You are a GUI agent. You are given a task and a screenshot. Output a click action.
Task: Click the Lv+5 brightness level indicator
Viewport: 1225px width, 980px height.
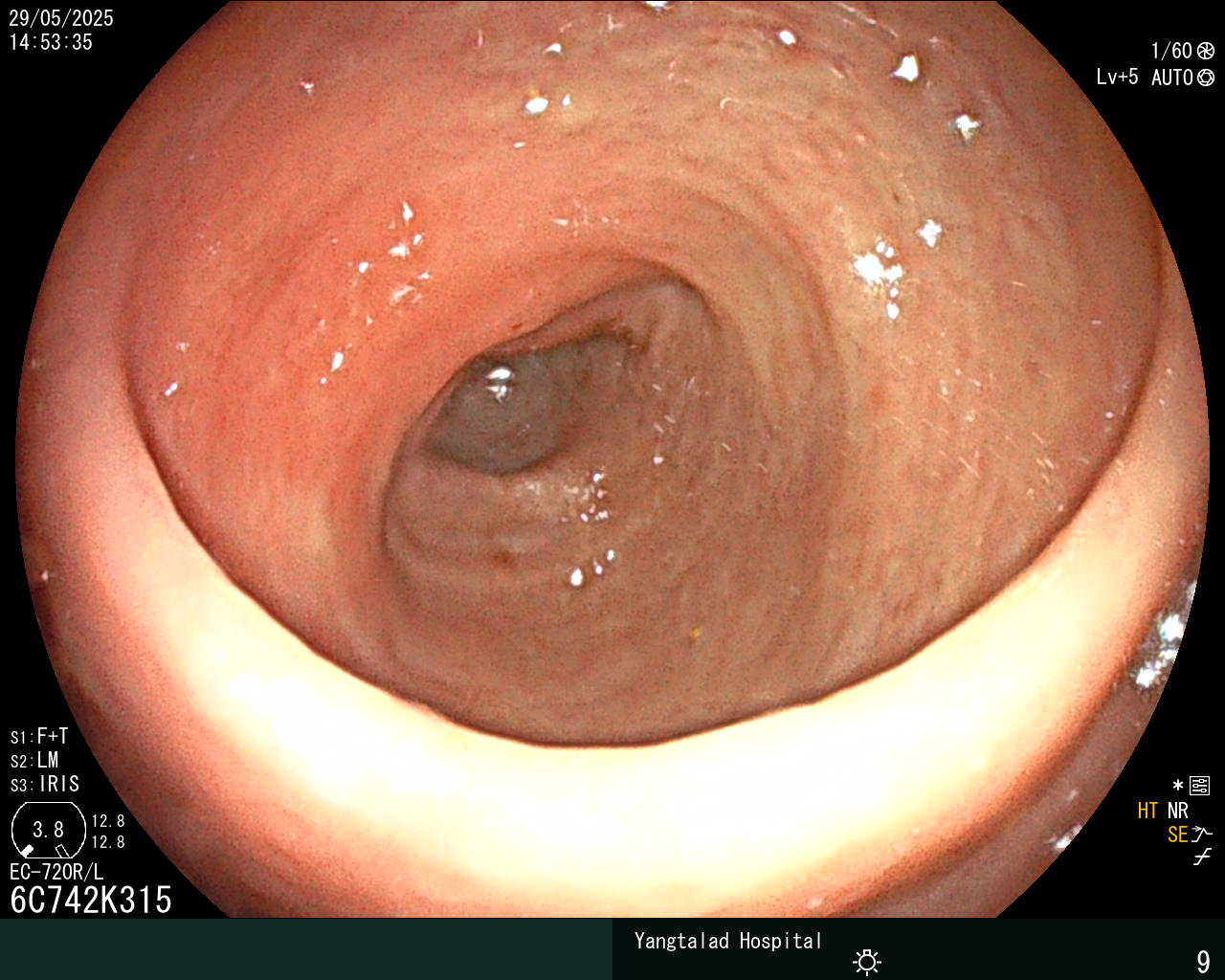coord(1117,78)
